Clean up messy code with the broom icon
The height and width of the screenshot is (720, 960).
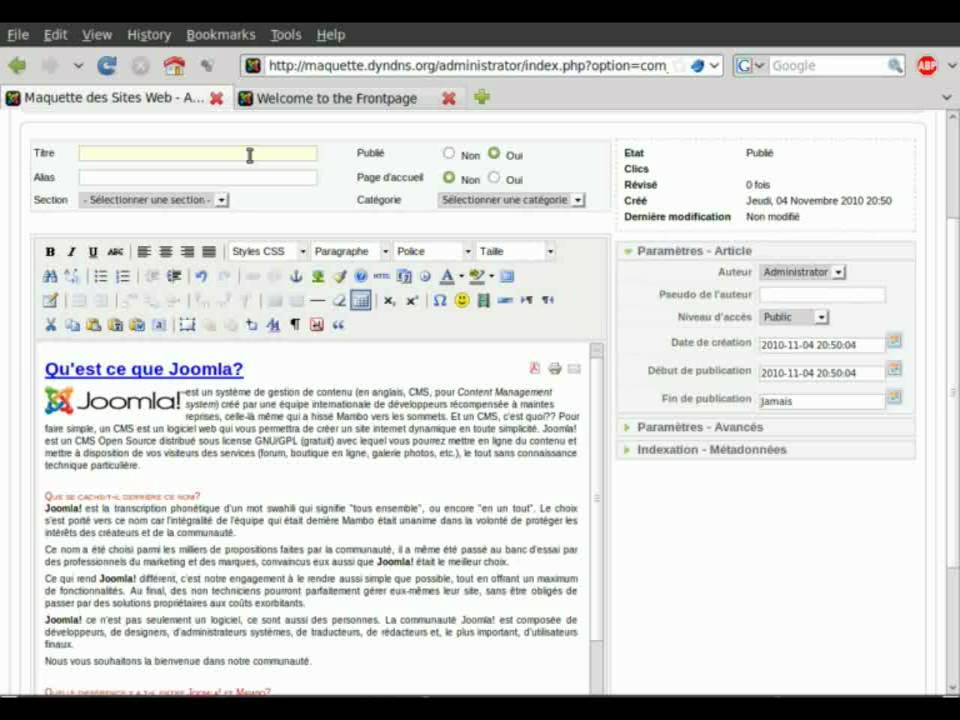coord(339,276)
